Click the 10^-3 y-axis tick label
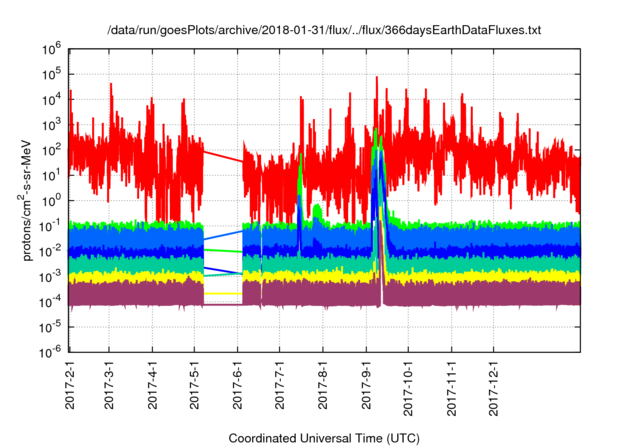 point(50,277)
